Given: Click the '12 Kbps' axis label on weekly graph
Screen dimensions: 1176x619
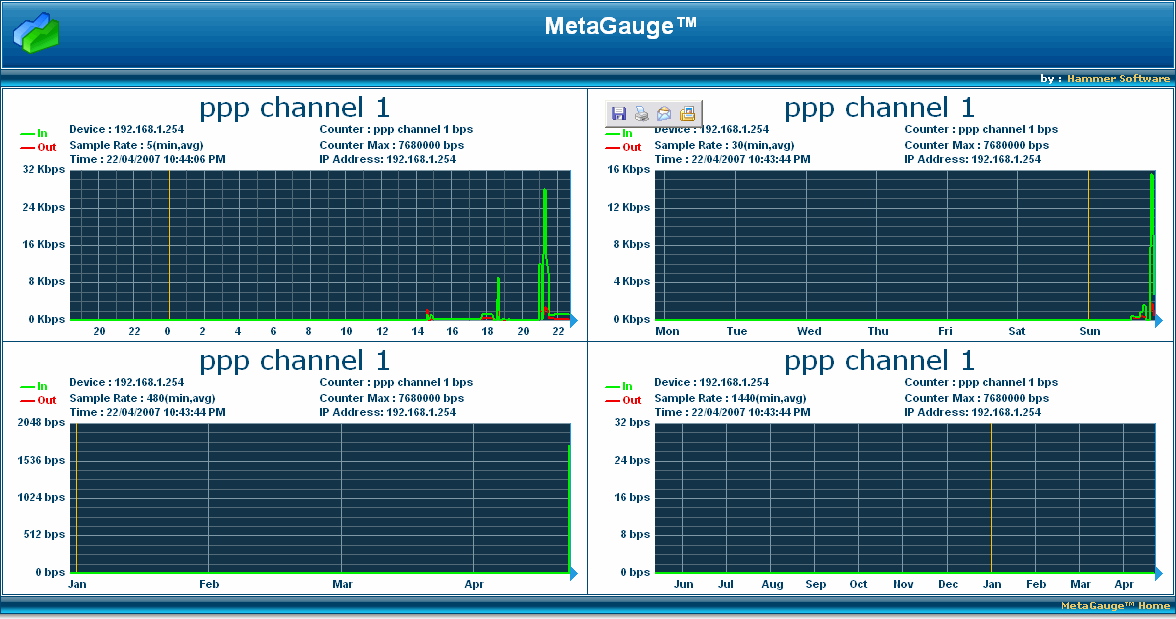Looking at the screenshot, I should click(628, 207).
